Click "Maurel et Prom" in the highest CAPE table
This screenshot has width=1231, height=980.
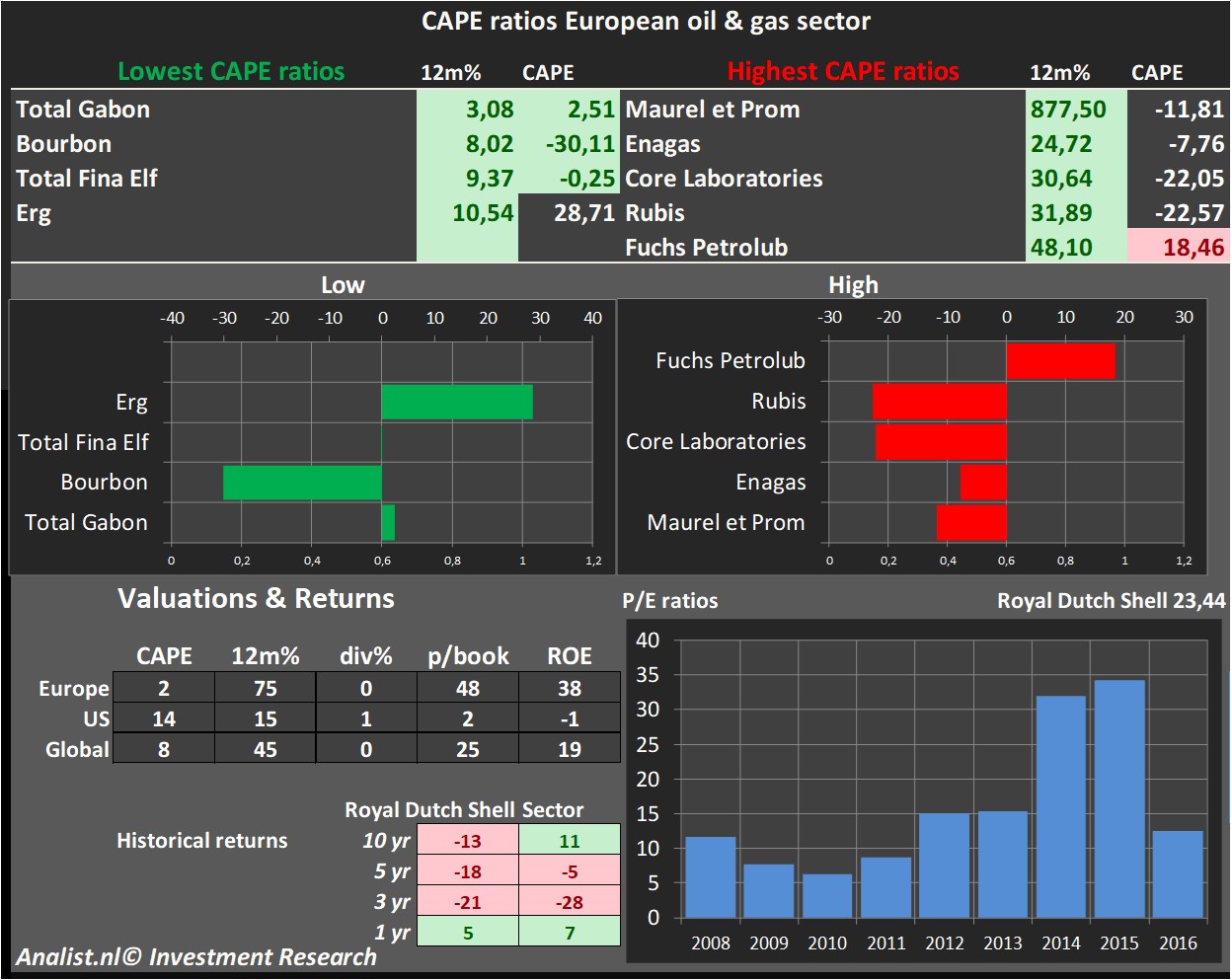(713, 110)
